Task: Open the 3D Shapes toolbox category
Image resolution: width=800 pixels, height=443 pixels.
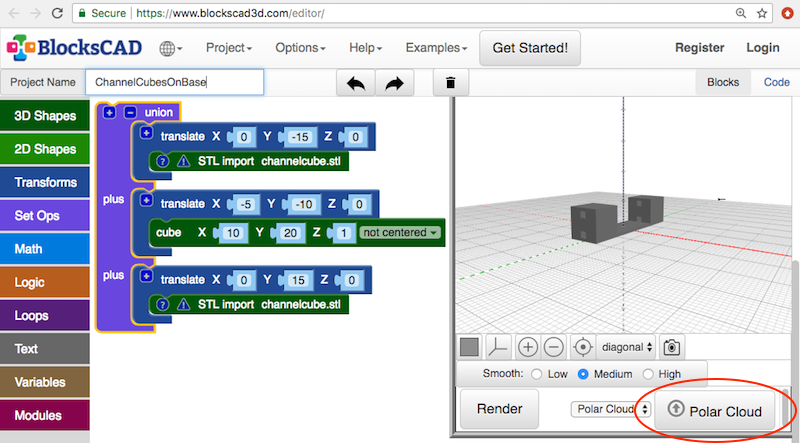Action: (45, 116)
